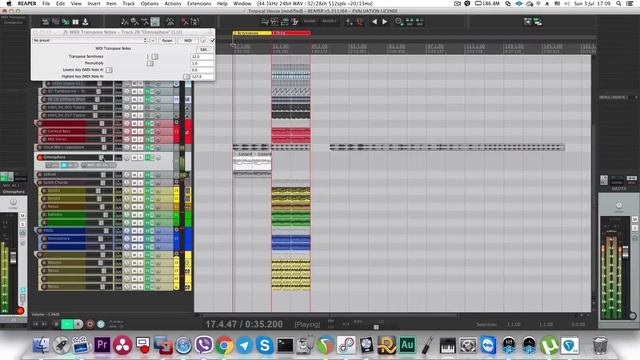Collapse the PADS folder track
Viewport: 640px width, 360px height.
click(x=177, y=230)
